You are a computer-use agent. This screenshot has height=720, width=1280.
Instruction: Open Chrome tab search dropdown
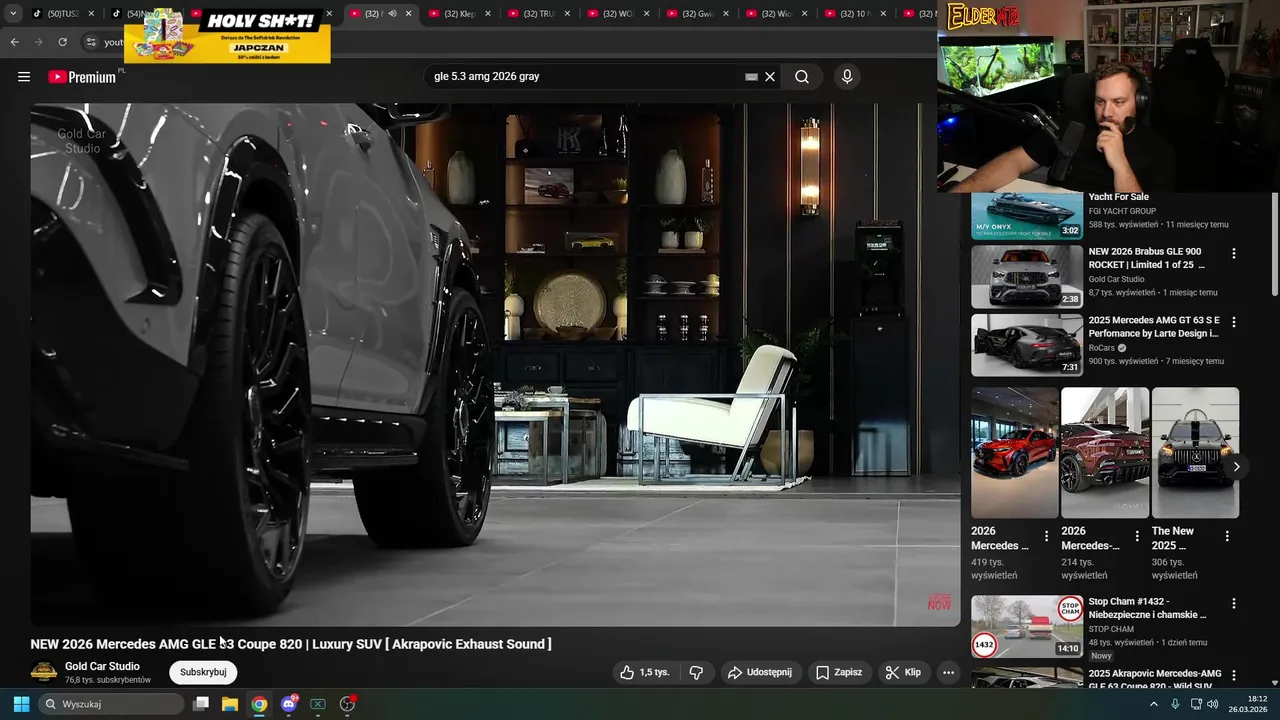point(13,14)
